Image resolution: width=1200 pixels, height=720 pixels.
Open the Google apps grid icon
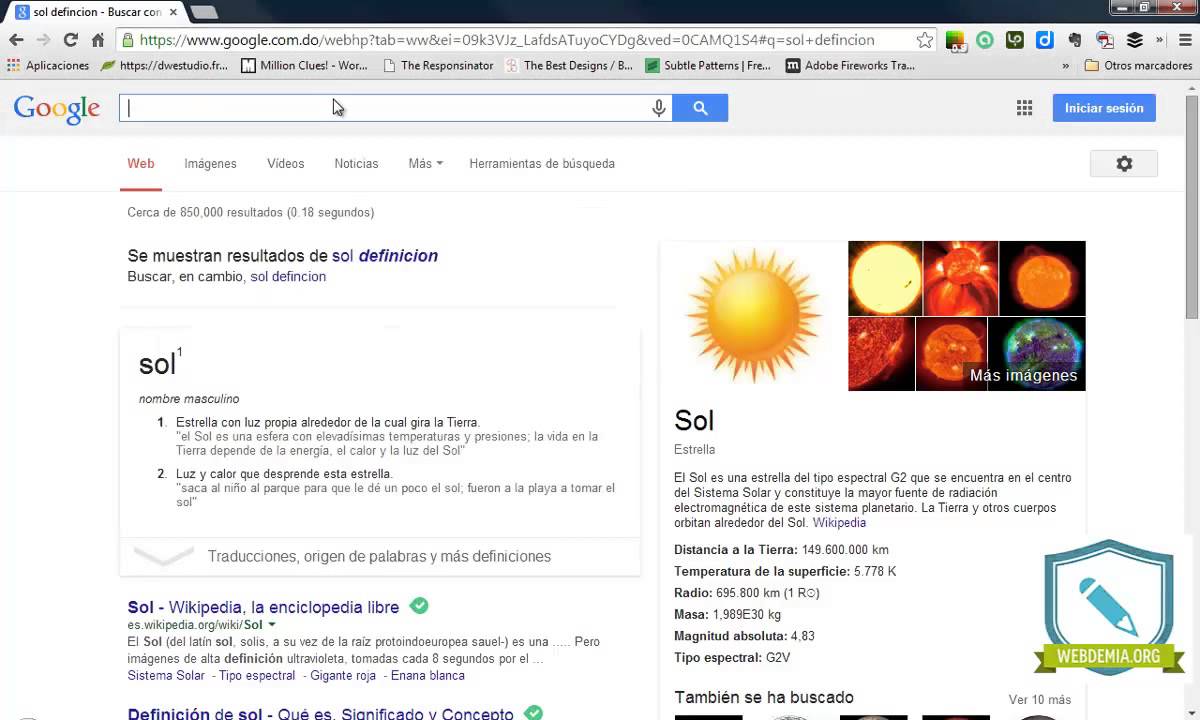tap(1024, 108)
